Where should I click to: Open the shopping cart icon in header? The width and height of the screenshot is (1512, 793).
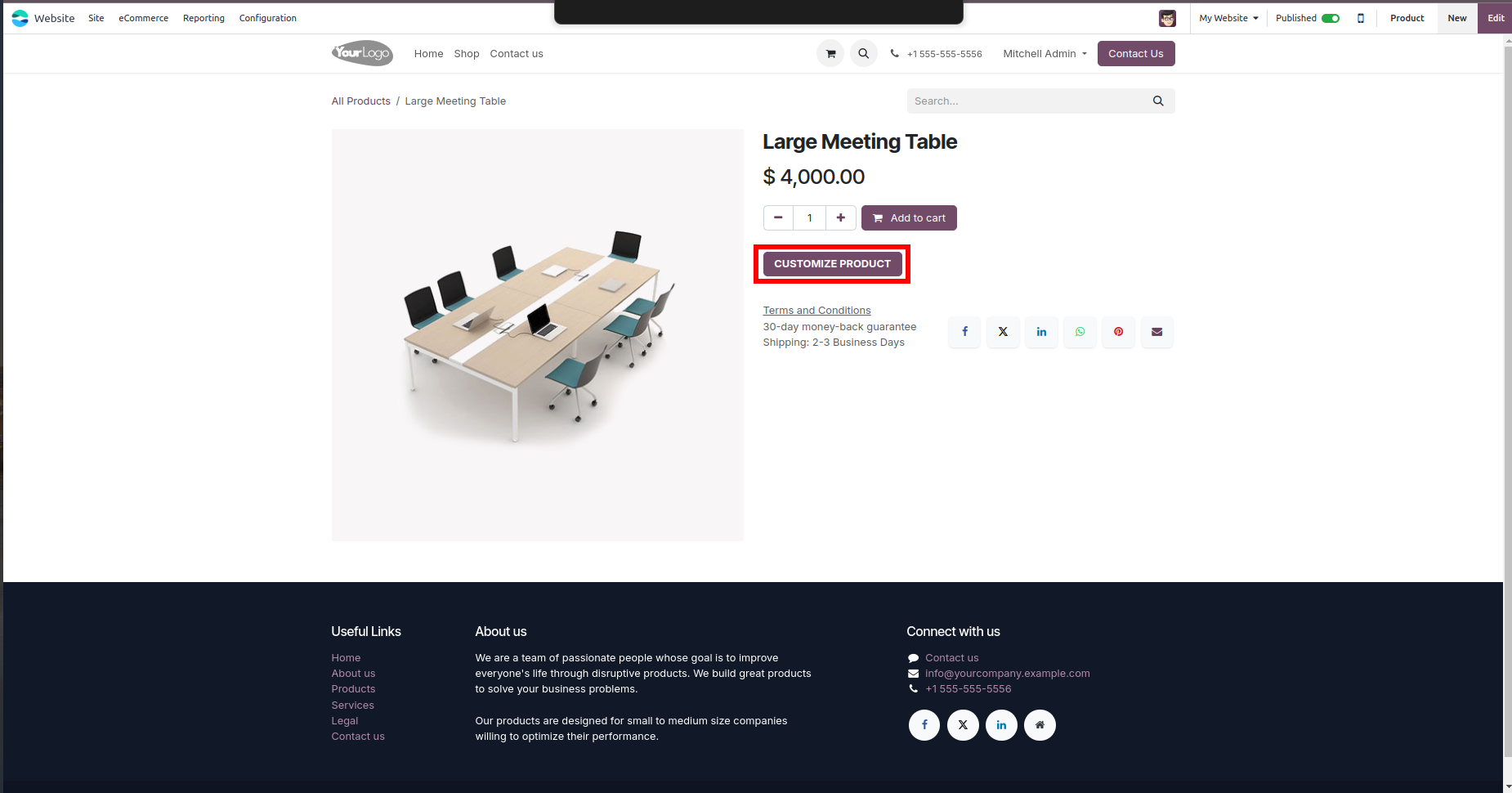point(830,54)
